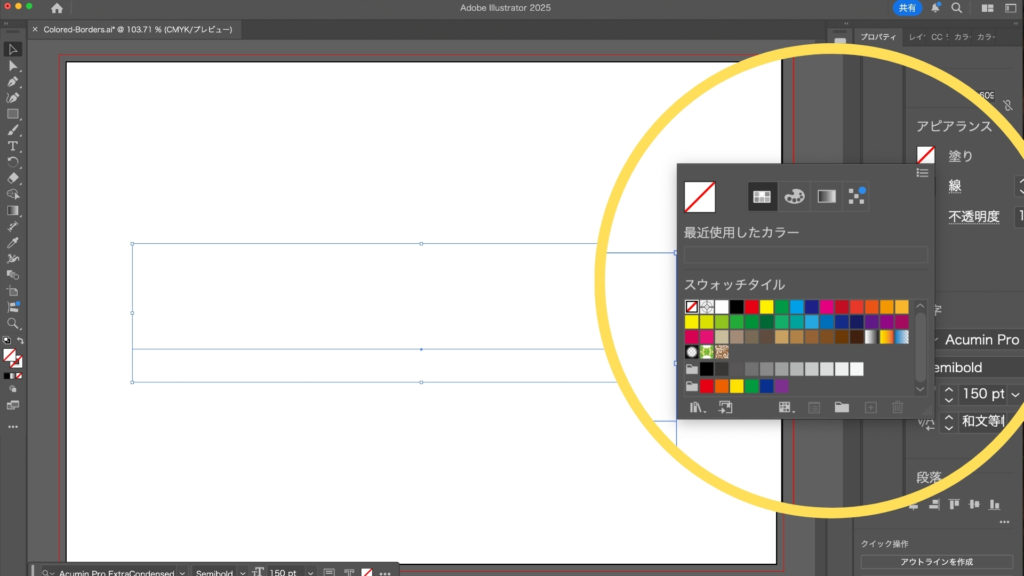The width and height of the screenshot is (1024, 576).
Task: Select the swatches grid view button
Action: [x=763, y=196]
